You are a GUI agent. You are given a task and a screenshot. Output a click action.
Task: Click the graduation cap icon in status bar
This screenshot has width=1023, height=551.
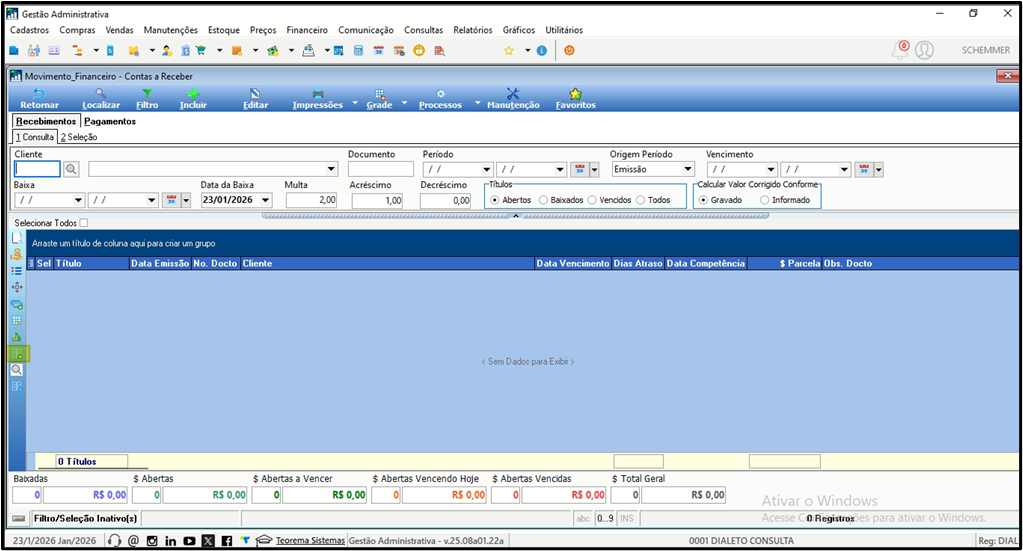tap(264, 541)
